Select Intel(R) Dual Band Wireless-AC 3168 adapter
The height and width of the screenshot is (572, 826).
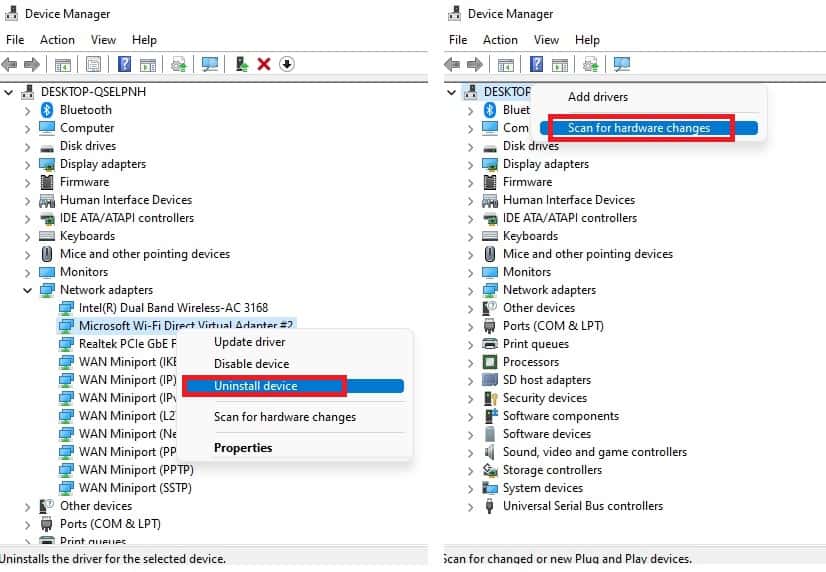coord(173,308)
